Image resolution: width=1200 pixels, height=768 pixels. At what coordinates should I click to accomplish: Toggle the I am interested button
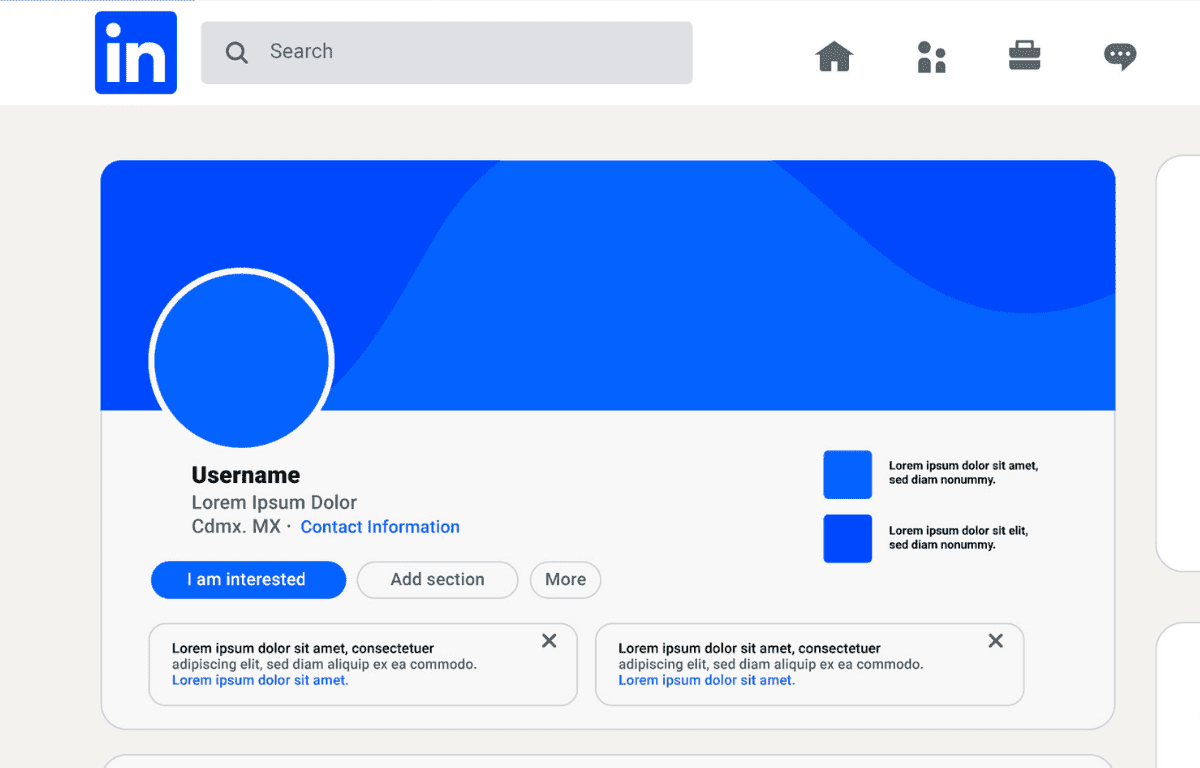(248, 580)
